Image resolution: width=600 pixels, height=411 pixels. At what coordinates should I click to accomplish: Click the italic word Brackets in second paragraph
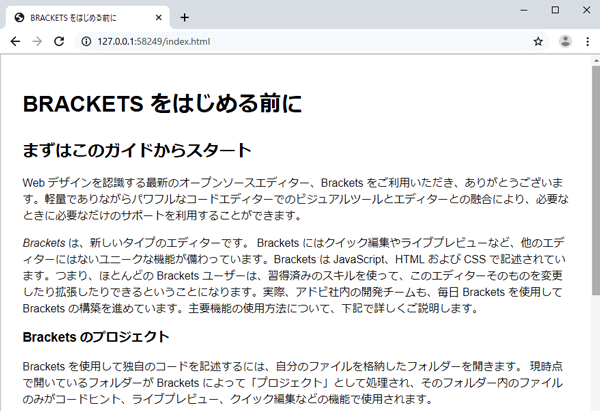pyautogui.click(x=44, y=243)
